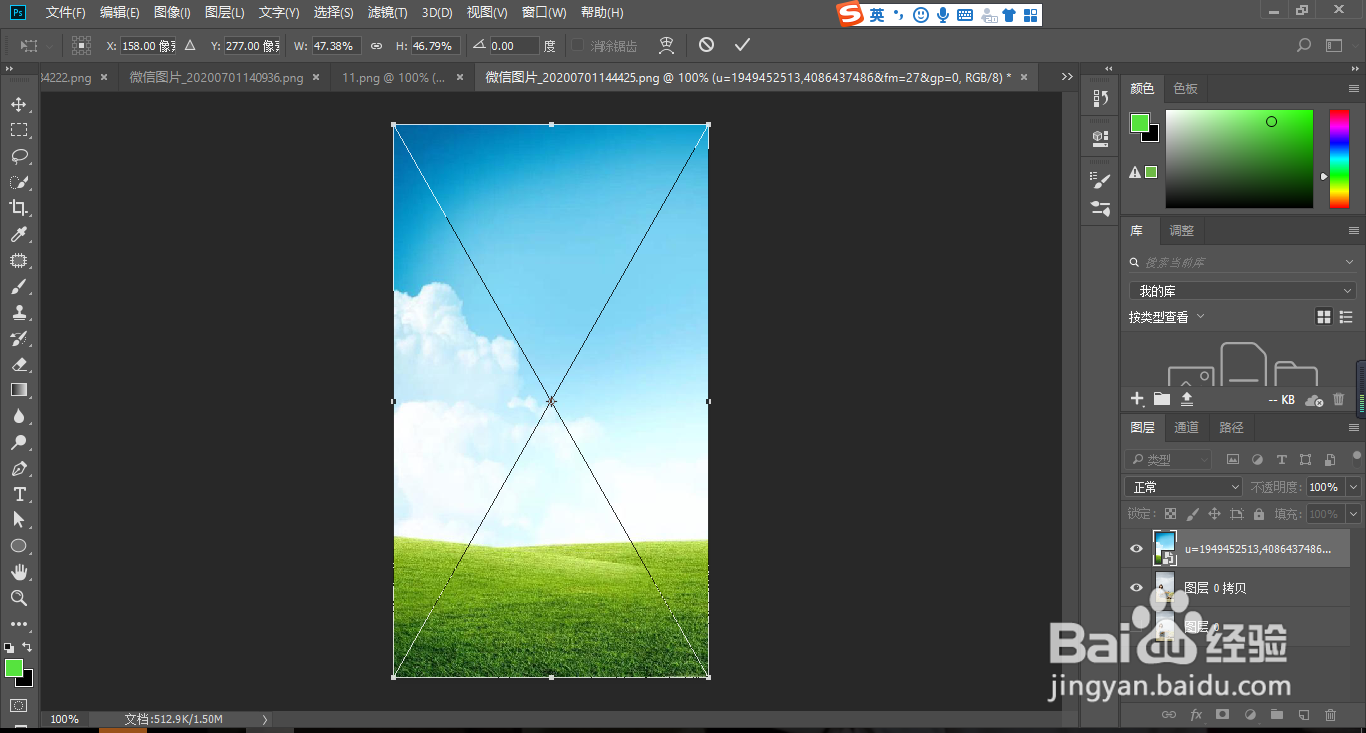Screen dimensions: 1366x733
Task: Delete layer with trash icon
Action: [1330, 715]
